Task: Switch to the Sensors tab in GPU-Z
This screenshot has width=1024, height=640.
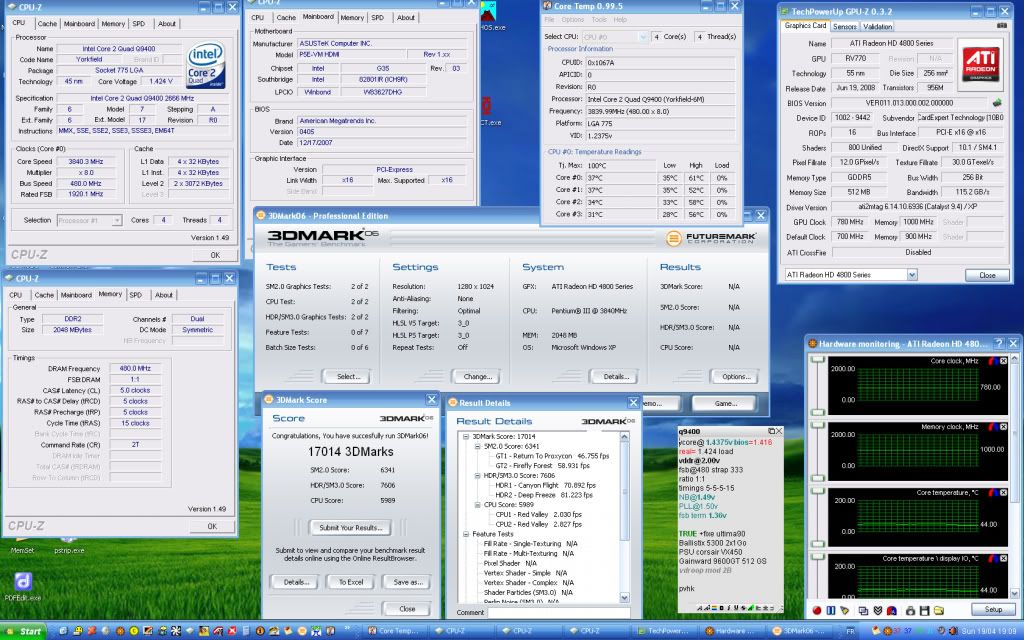Action: pos(845,27)
